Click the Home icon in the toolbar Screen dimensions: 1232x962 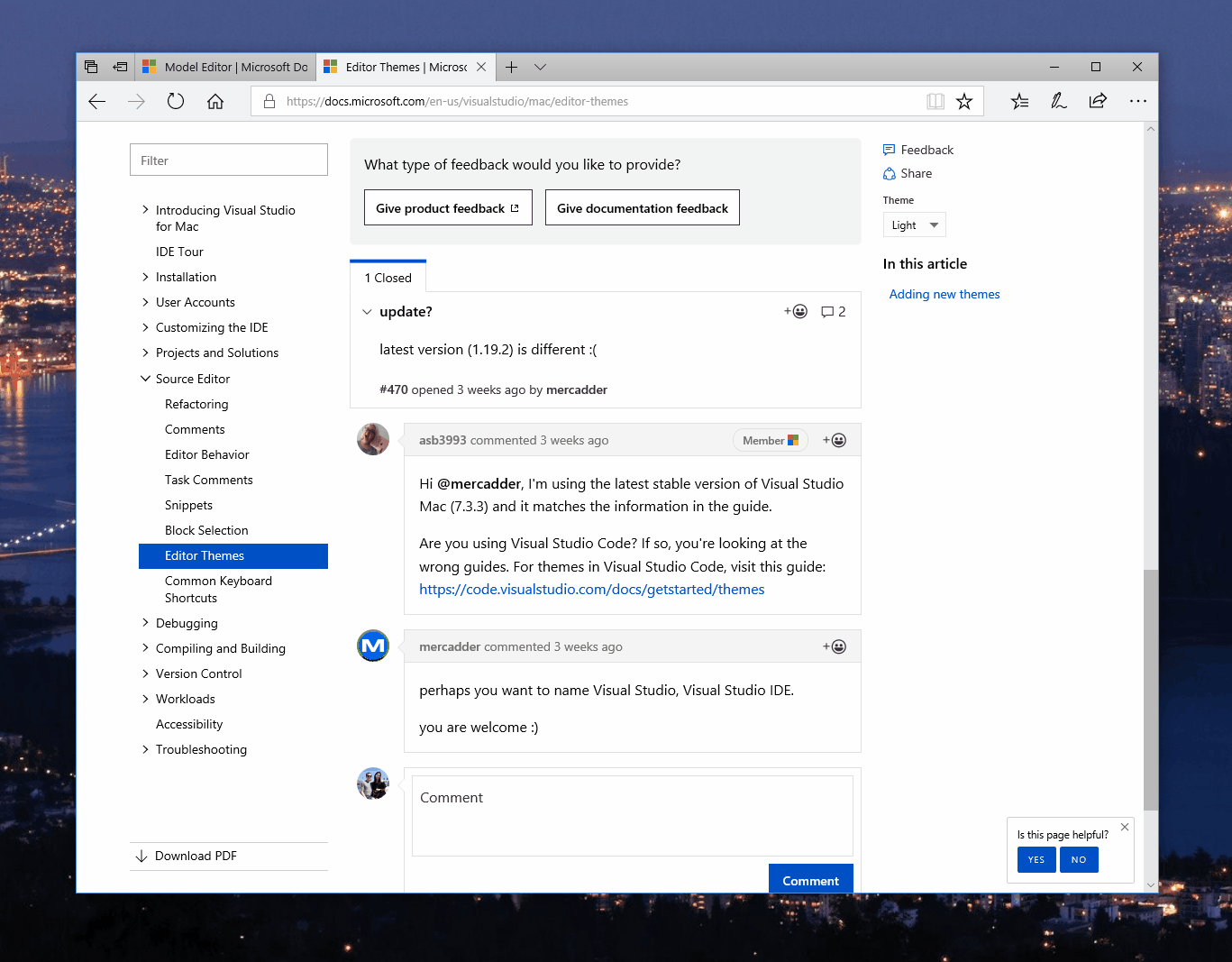point(215,101)
